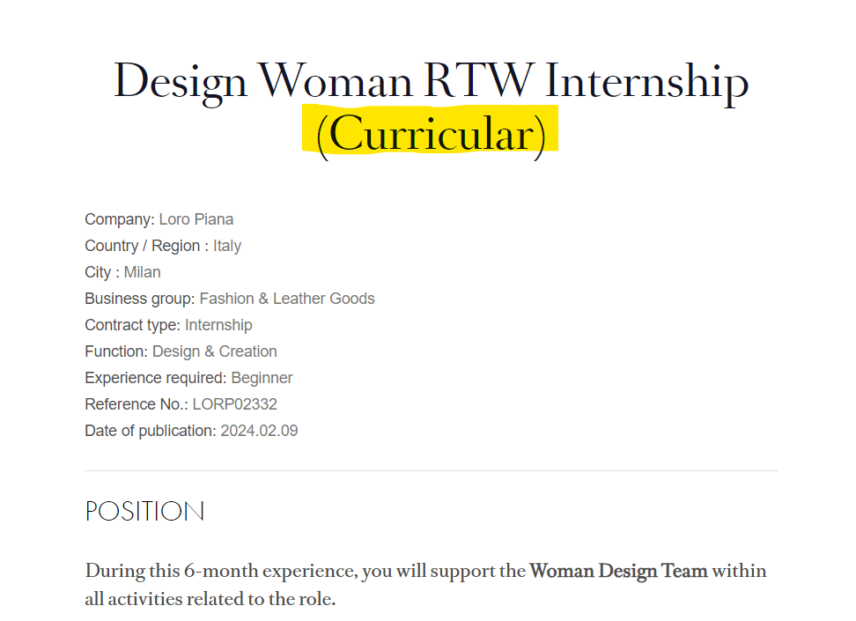Click the Date of publication label
The height and width of the screenshot is (621, 856).
click(x=150, y=431)
